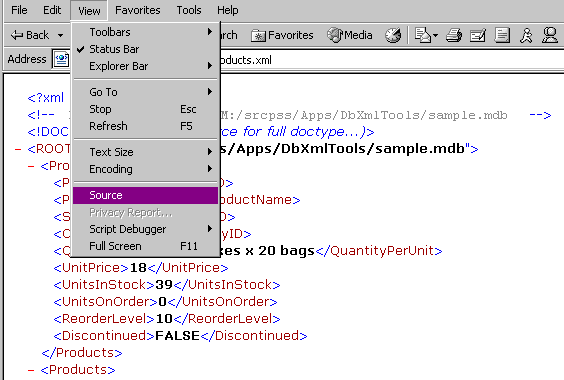Click the UnitsOnOrder value 0
564x380 pixels.
(163, 302)
